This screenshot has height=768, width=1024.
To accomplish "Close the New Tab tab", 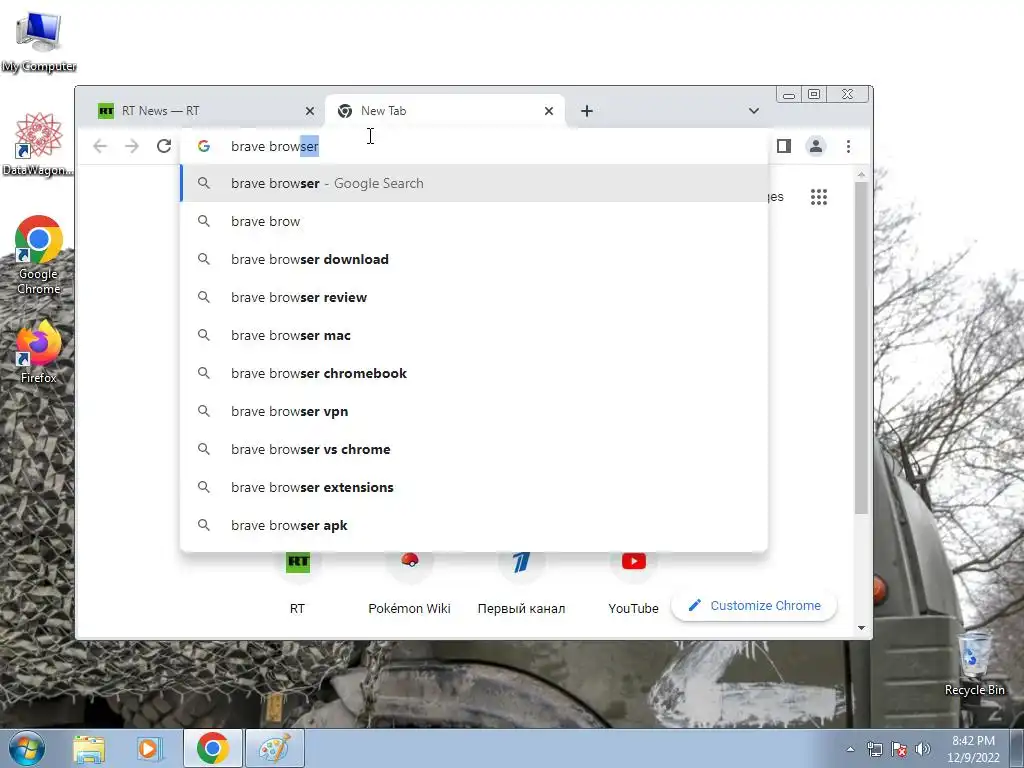I will 549,111.
